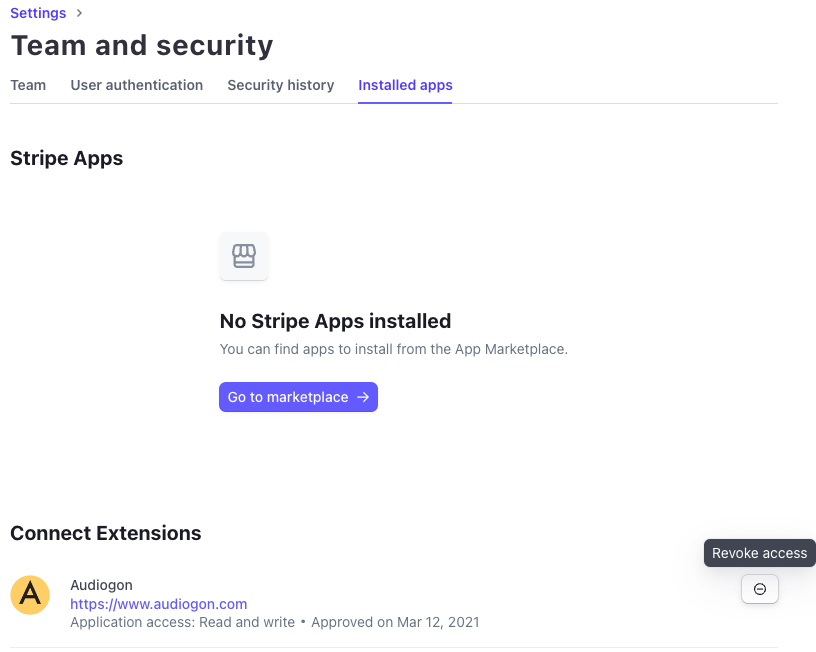
Task: Click the Audiogon extension name
Action: click(x=101, y=585)
